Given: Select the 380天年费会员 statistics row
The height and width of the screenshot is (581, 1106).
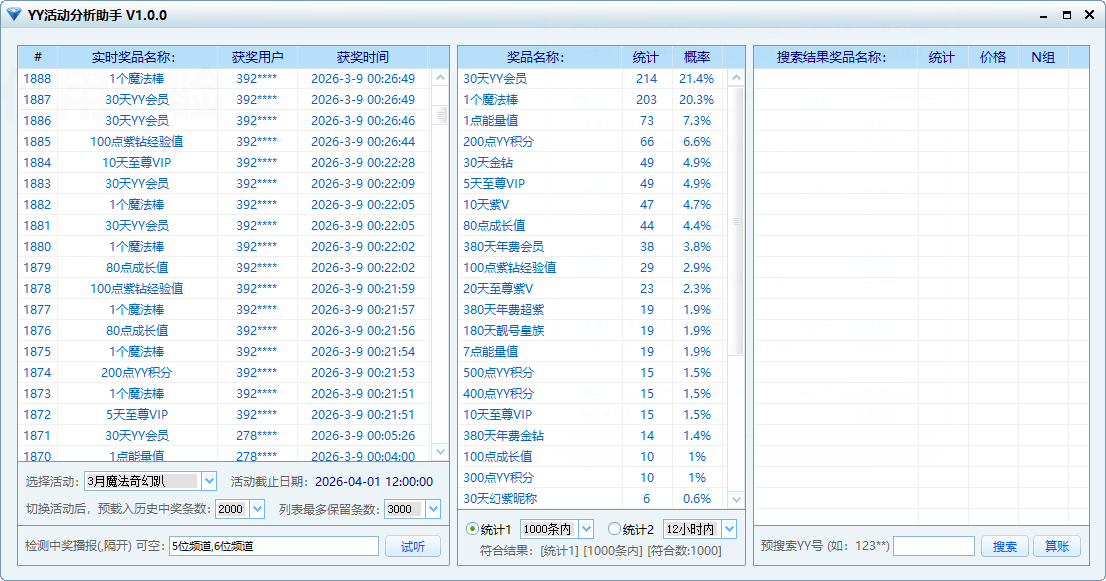Looking at the screenshot, I should [x=592, y=247].
